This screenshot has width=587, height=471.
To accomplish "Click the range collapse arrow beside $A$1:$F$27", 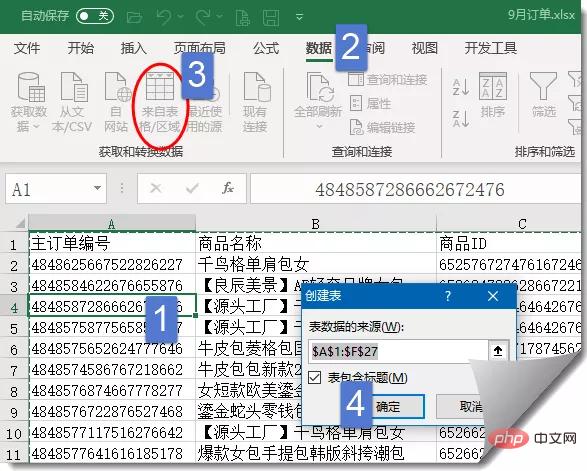I will [498, 351].
